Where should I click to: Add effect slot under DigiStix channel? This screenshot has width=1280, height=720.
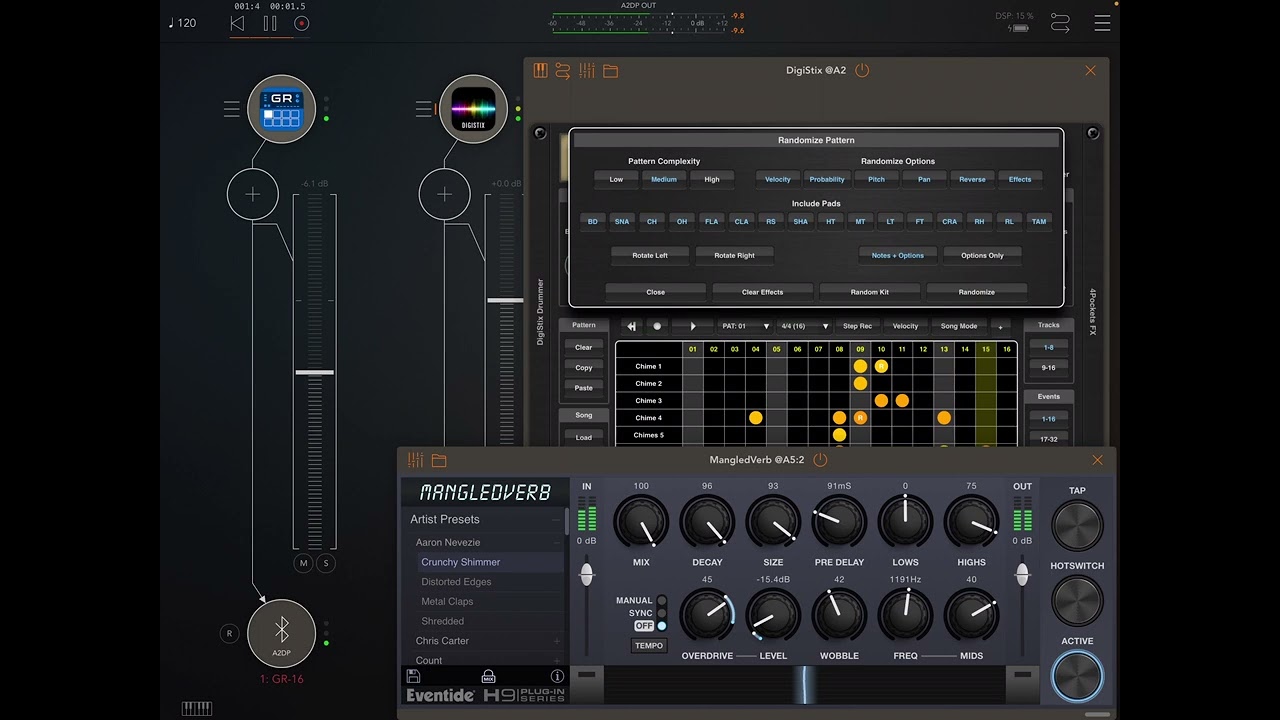click(x=444, y=194)
